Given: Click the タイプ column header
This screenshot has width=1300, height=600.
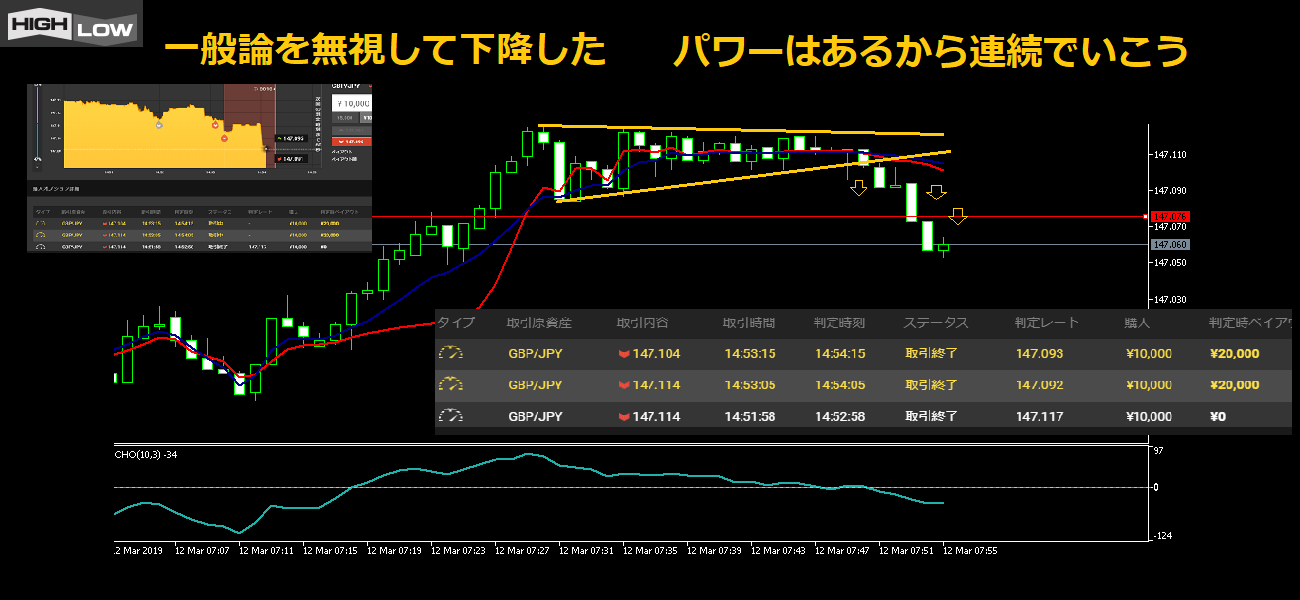Looking at the screenshot, I should (456, 323).
